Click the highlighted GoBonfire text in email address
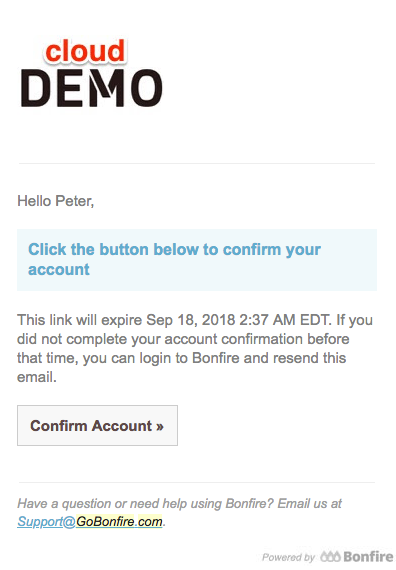 click(105, 522)
